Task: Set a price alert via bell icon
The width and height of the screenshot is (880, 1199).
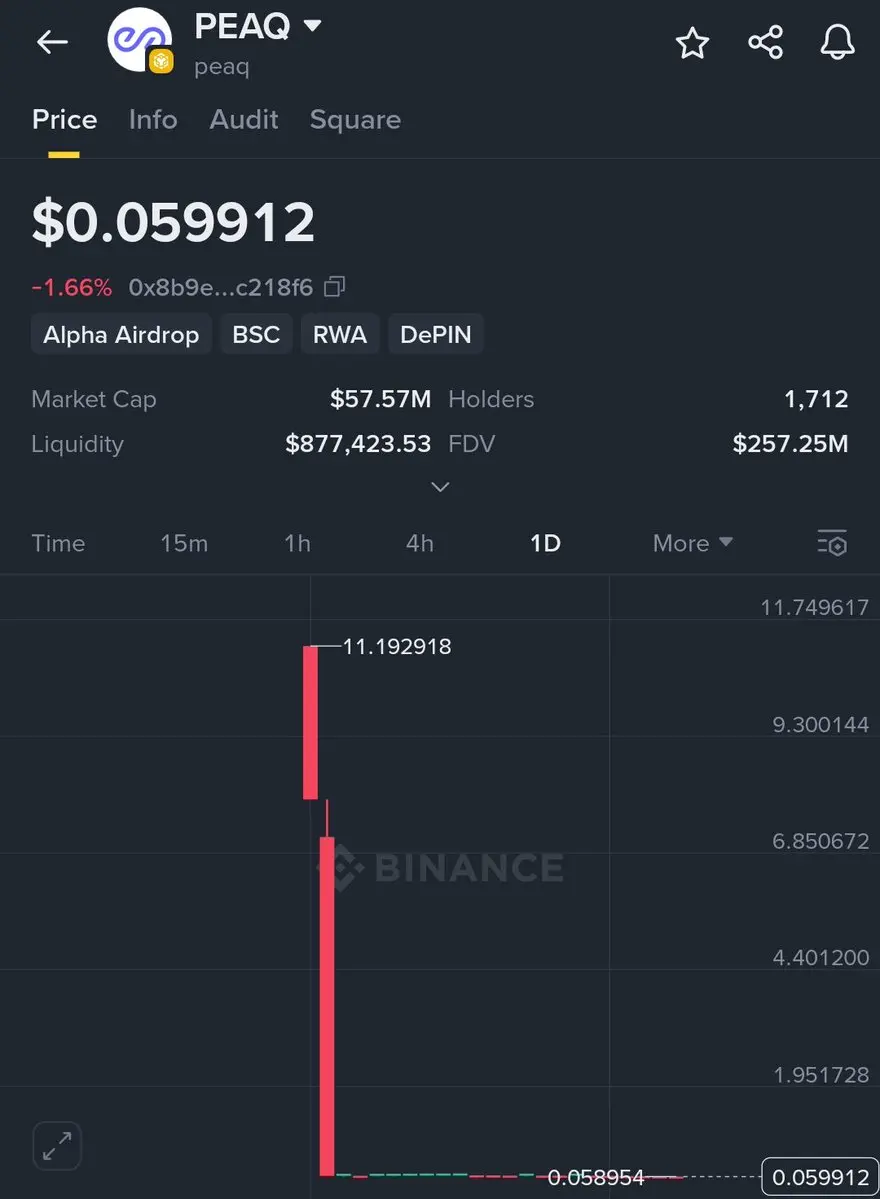Action: tap(837, 42)
